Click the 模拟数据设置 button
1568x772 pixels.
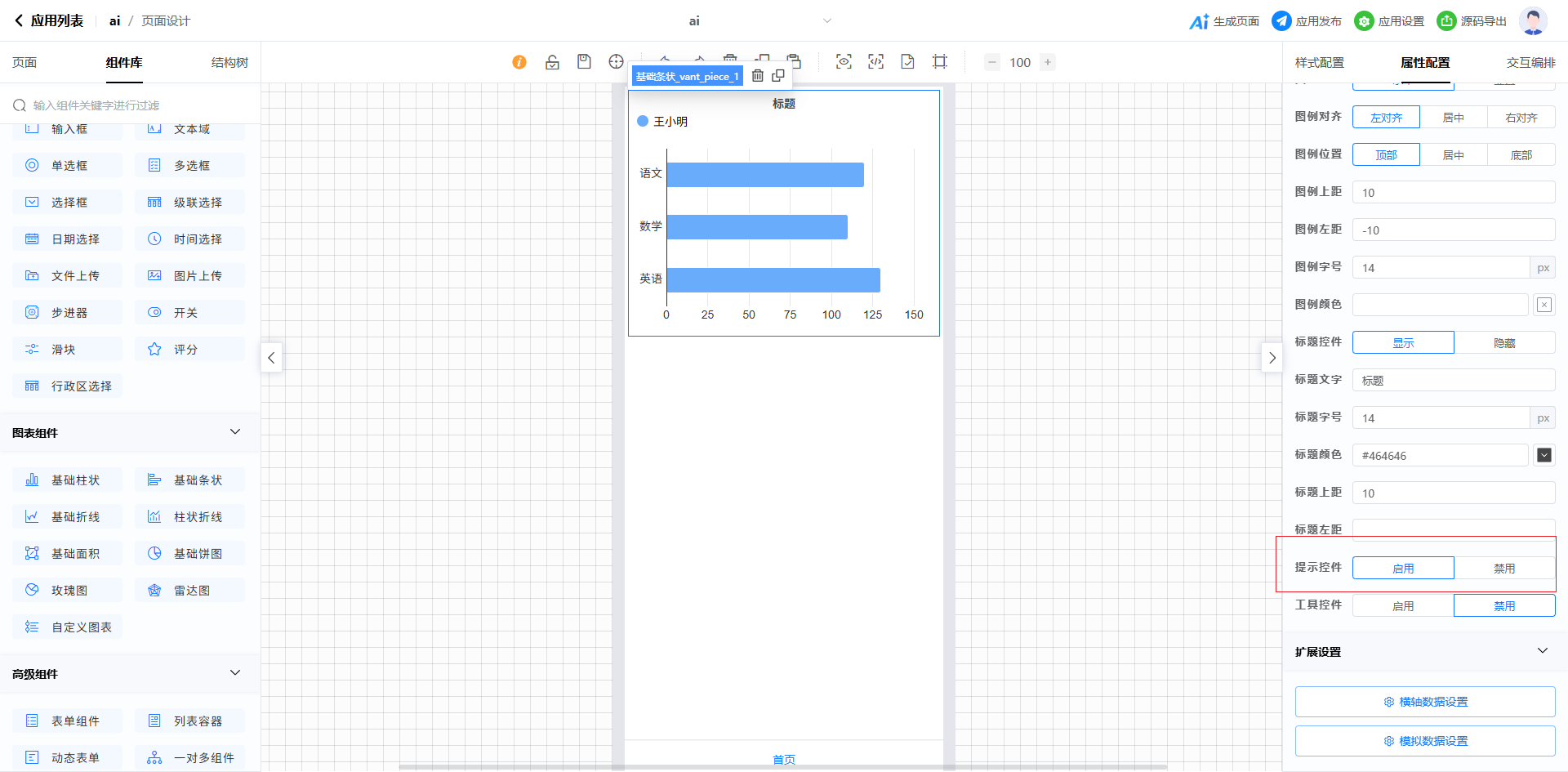tap(1425, 741)
